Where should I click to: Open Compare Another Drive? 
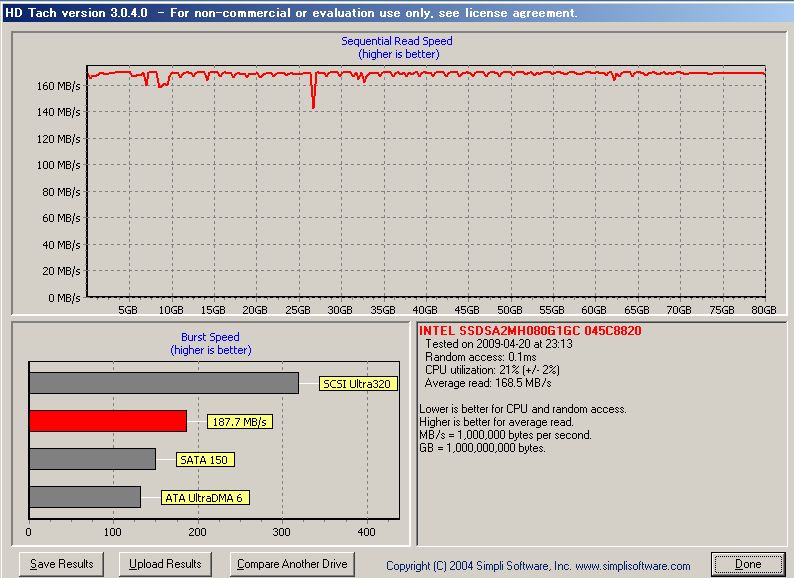tap(292, 564)
